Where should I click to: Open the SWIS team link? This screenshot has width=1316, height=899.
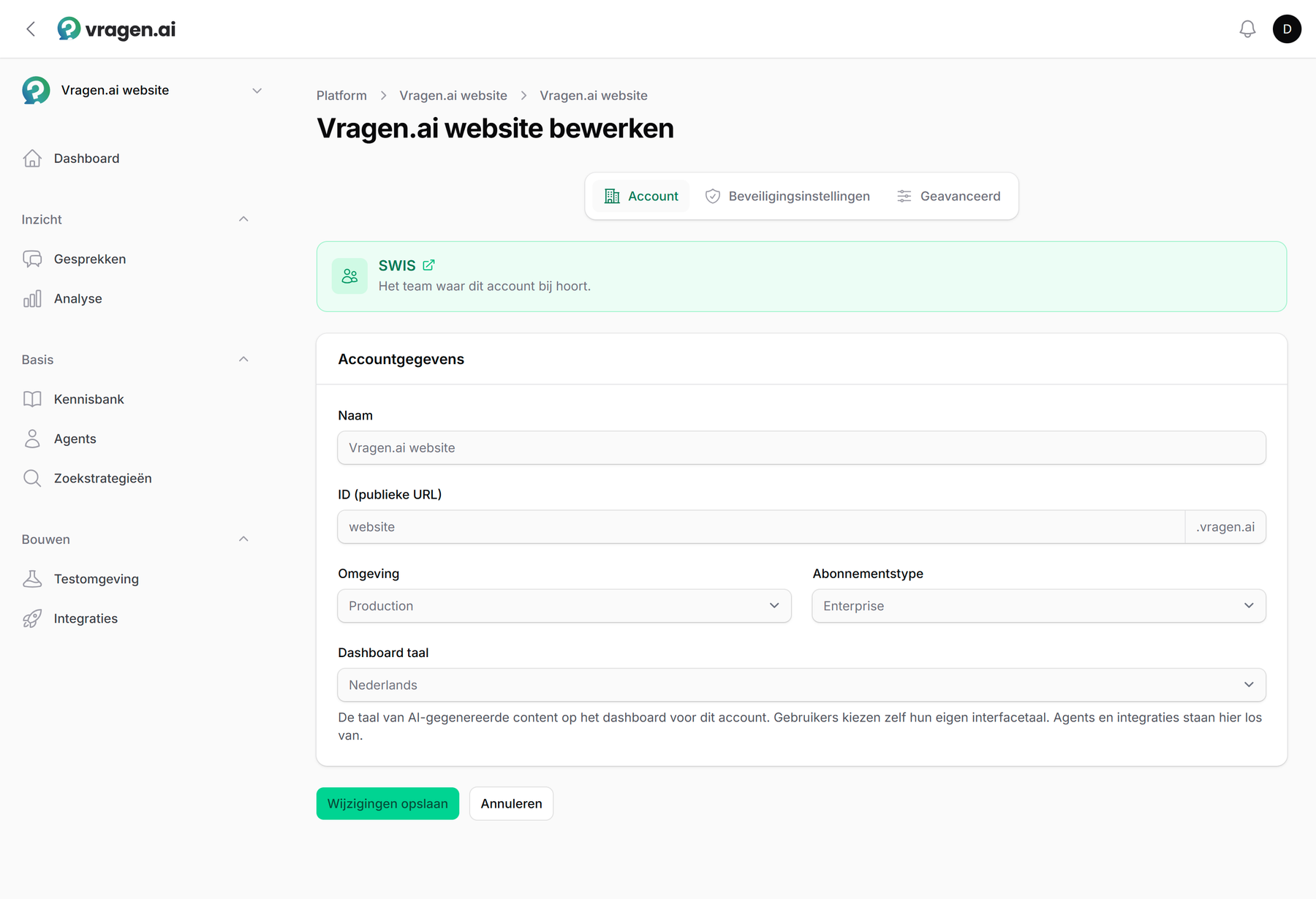397,265
